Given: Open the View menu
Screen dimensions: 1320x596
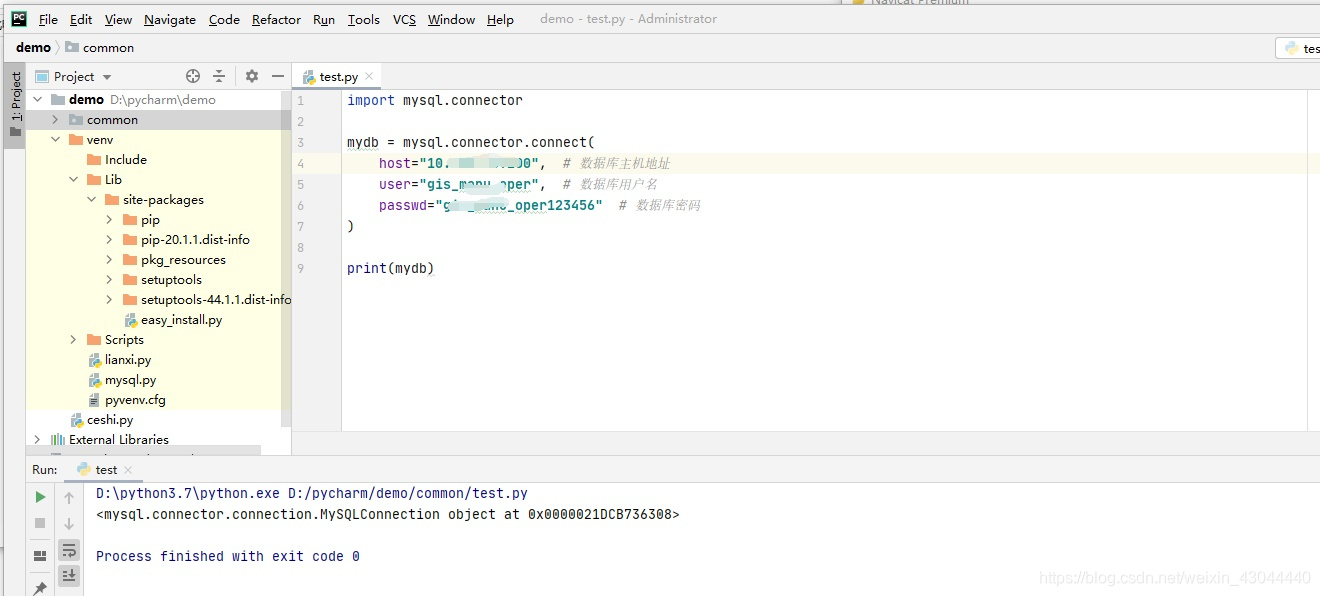Looking at the screenshot, I should pos(118,19).
